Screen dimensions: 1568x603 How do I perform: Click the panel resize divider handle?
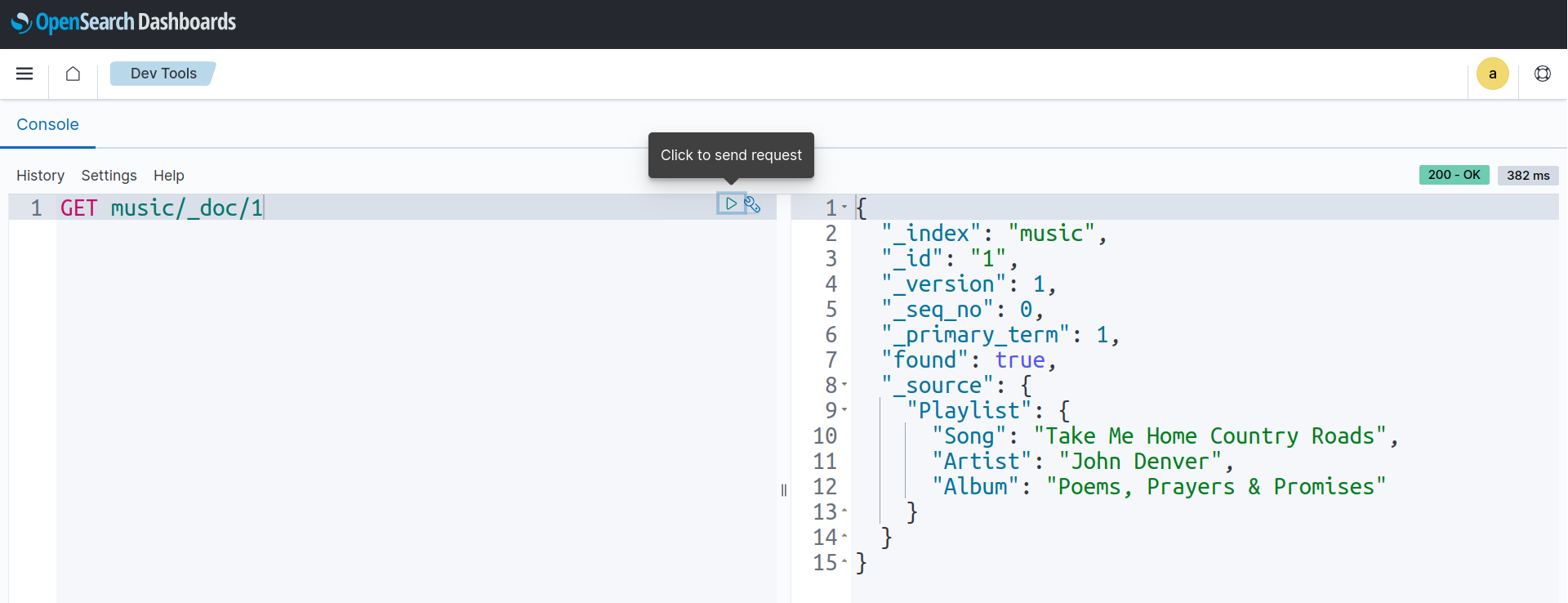click(x=784, y=490)
